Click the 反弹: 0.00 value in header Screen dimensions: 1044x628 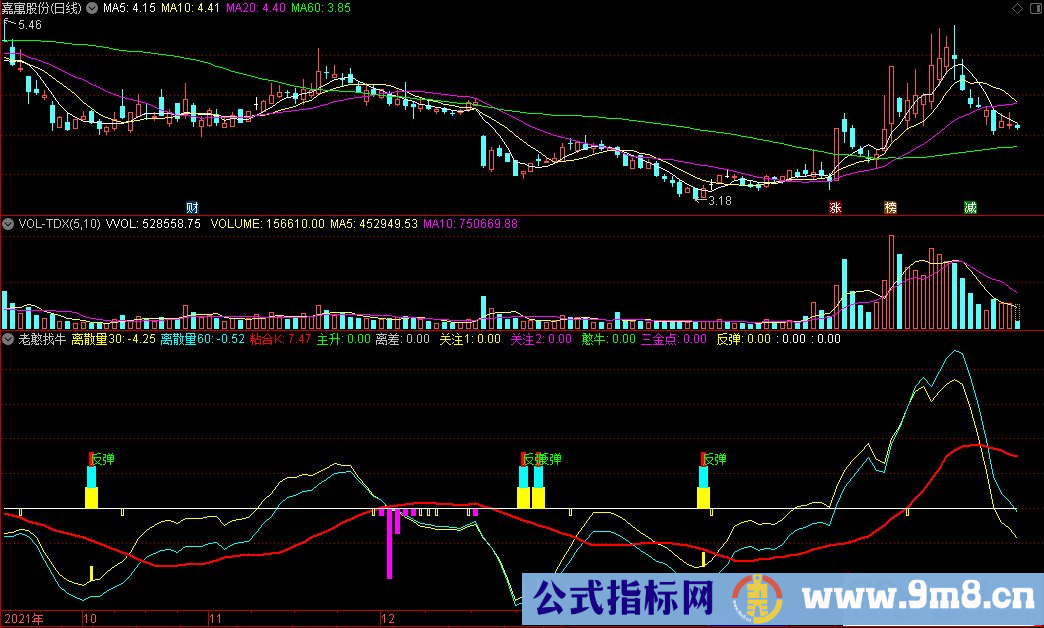tap(744, 339)
